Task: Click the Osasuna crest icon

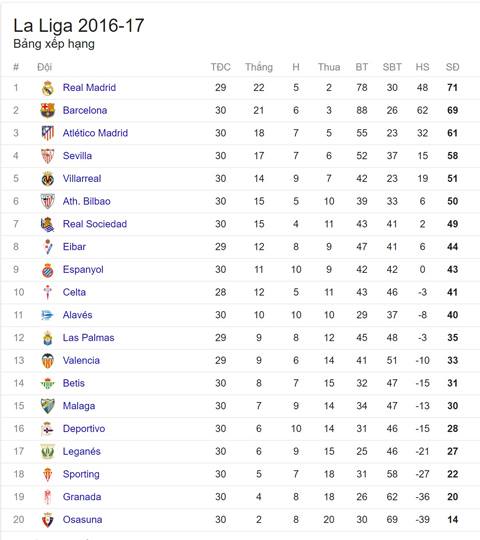Action: pos(48,520)
